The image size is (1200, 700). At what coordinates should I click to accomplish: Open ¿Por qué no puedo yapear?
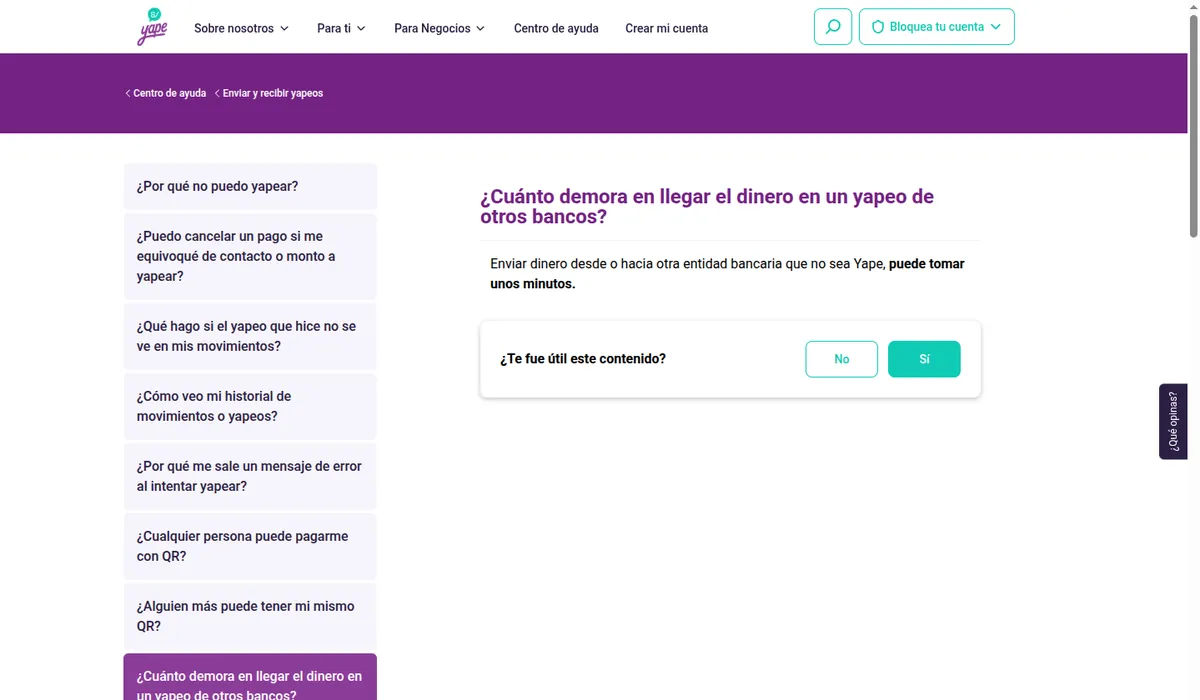(x=250, y=186)
